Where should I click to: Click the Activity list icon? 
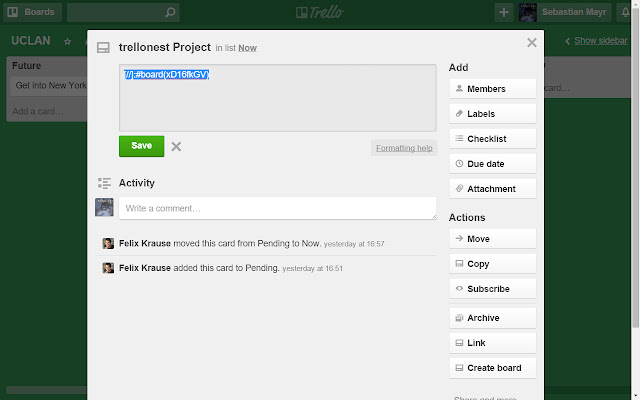tap(104, 183)
